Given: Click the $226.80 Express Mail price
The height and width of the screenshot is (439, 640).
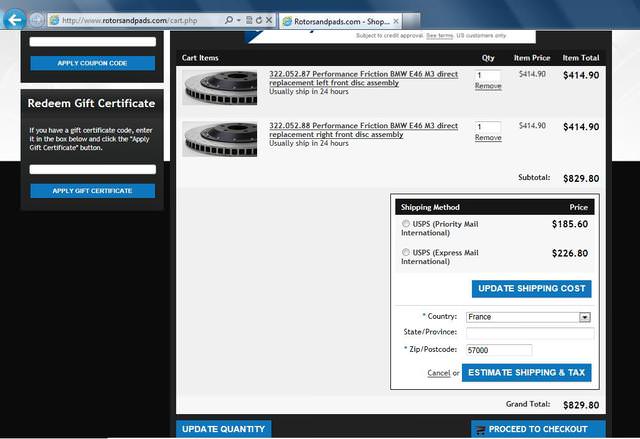Looking at the screenshot, I should tap(570, 253).
